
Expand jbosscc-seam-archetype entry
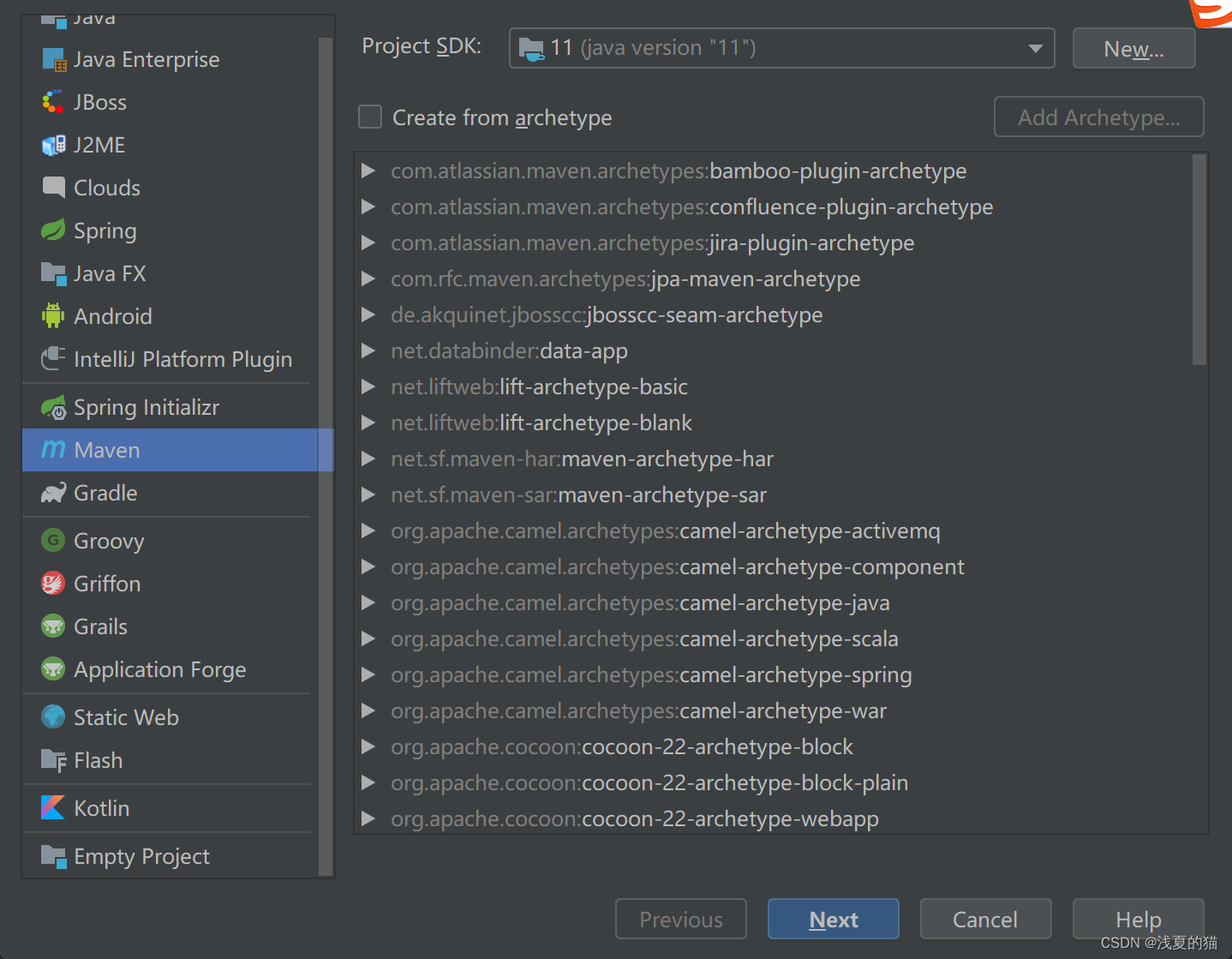pos(368,315)
